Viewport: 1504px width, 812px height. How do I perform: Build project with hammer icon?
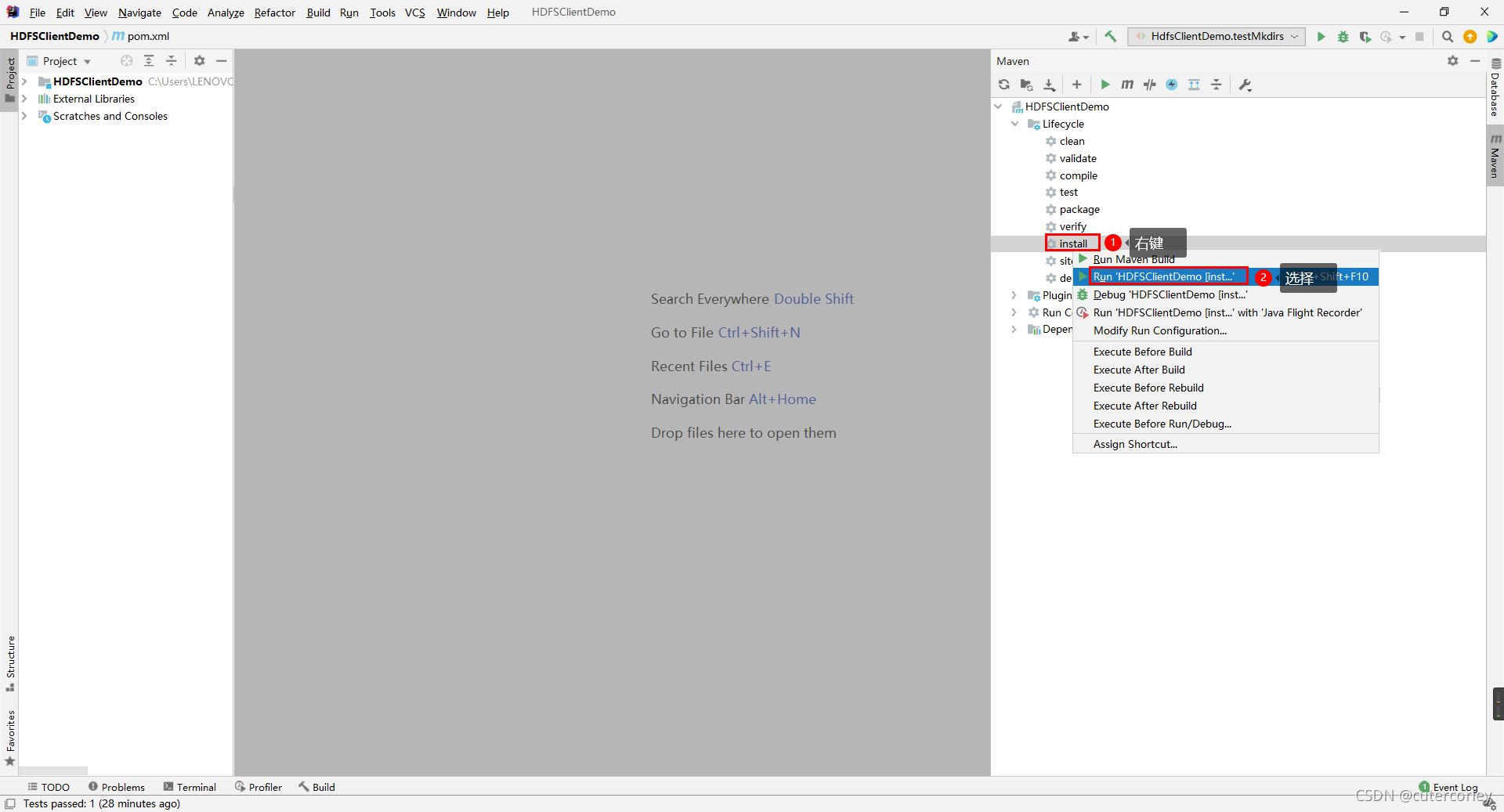tap(1111, 36)
